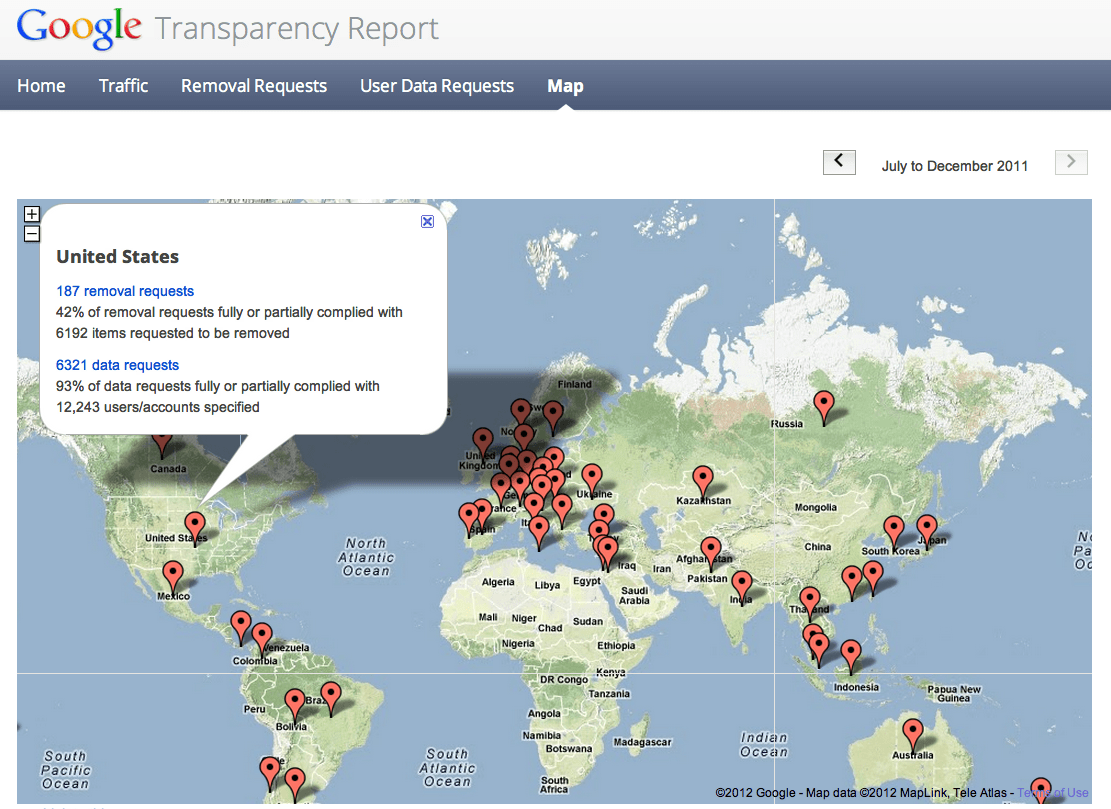Click the Canada map pin
This screenshot has height=809, width=1111.
pyautogui.click(x=162, y=445)
